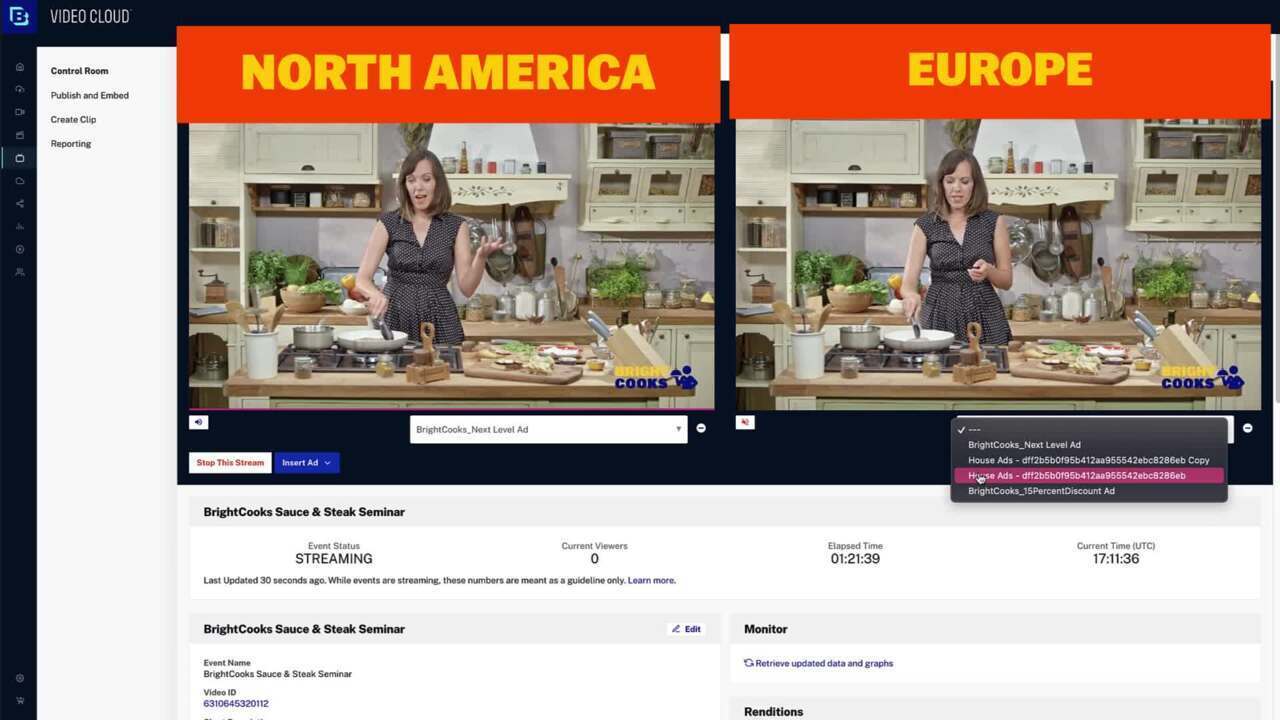Open Video ID 6310645320112 link
Viewport: 1280px width, 720px height.
click(236, 703)
